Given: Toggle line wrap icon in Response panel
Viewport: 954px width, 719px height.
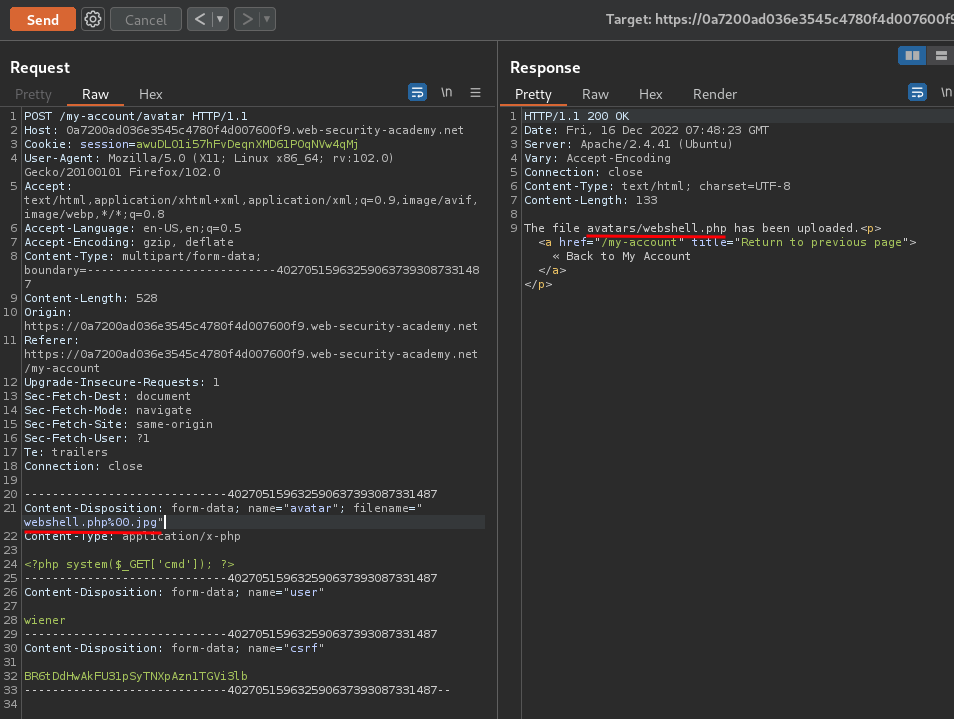Looking at the screenshot, I should pyautogui.click(x=917, y=92).
